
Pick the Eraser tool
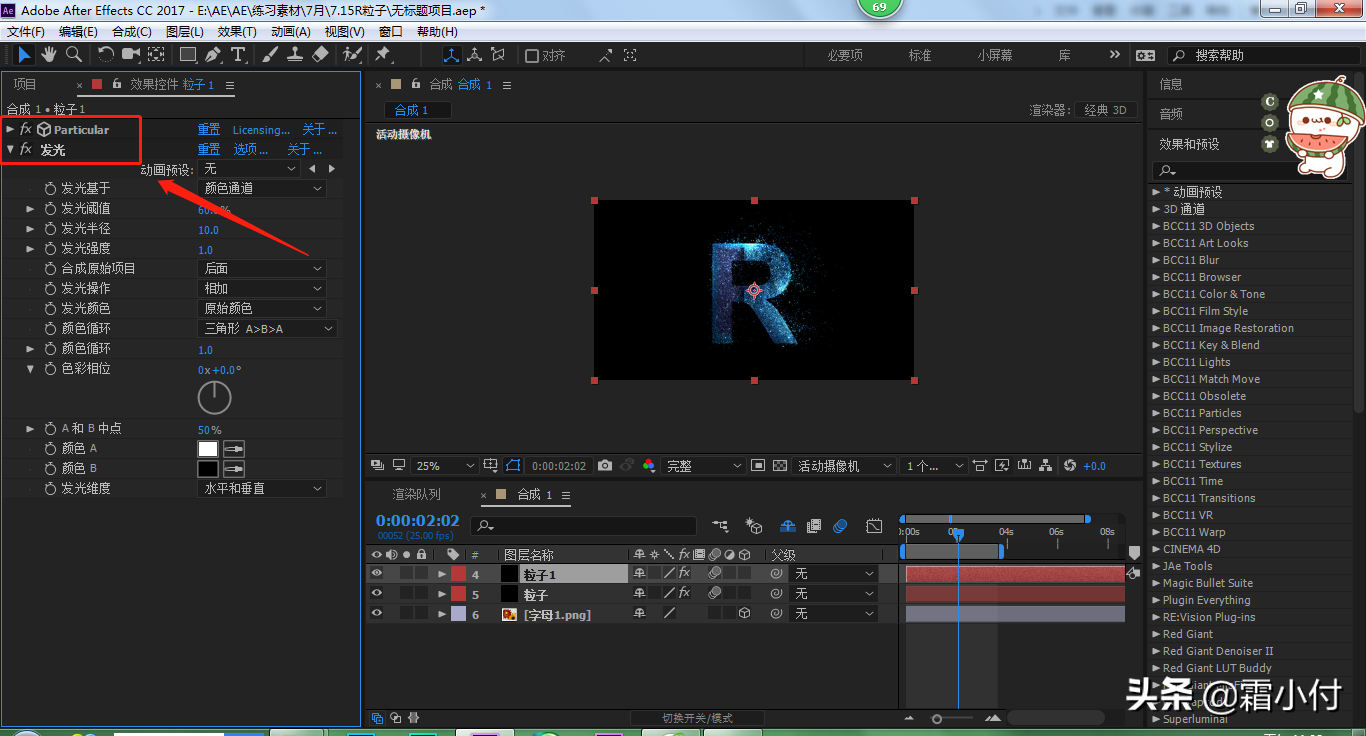click(x=320, y=54)
